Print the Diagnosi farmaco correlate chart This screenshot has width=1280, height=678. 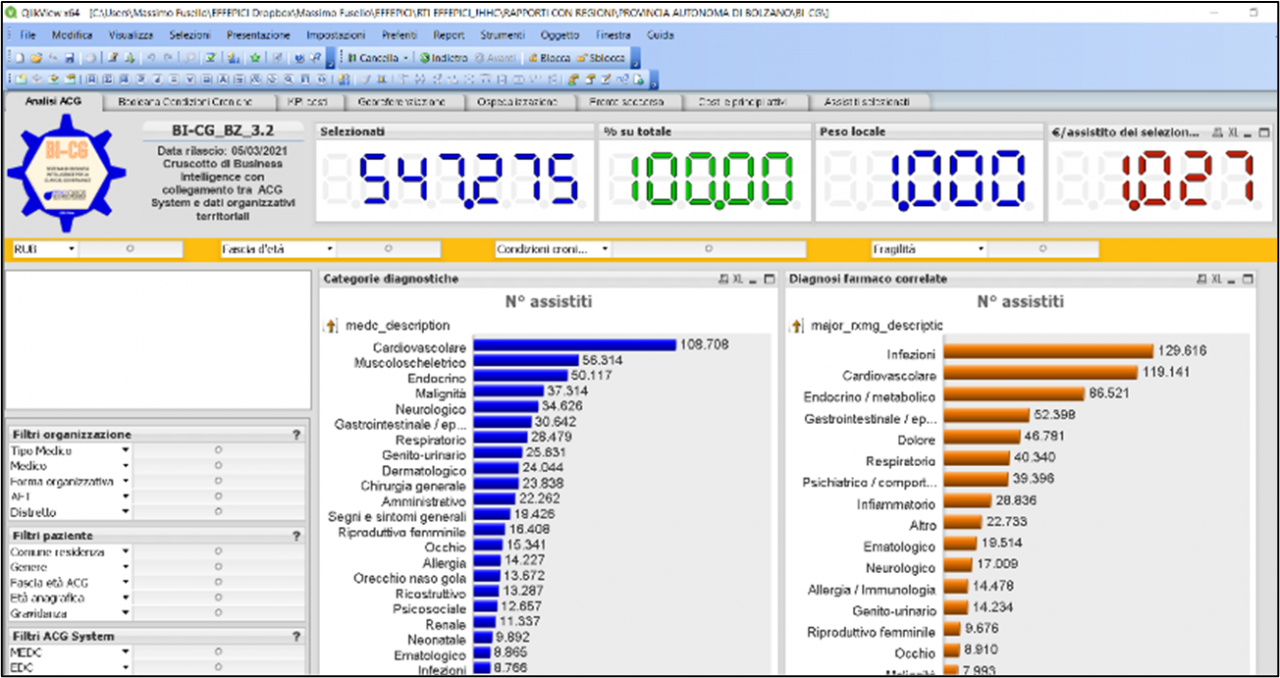coord(1201,280)
